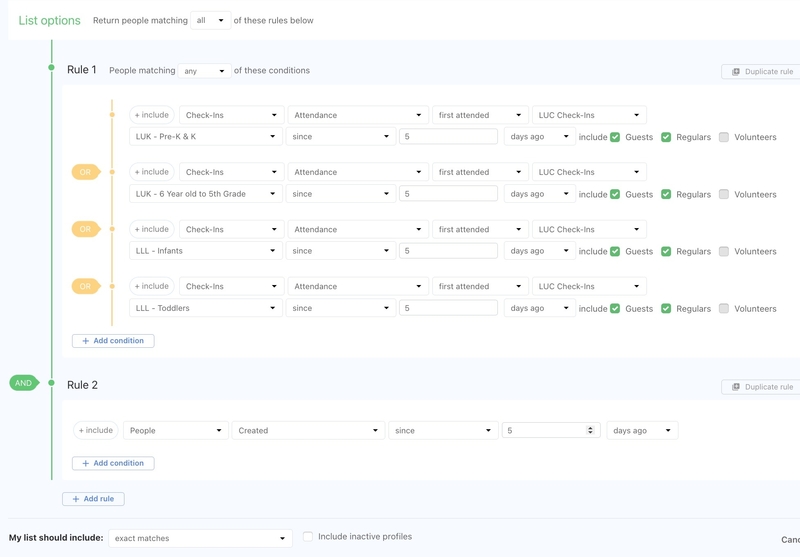The width and height of the screenshot is (800, 557).
Task: Add a condition to Rule 1
Action: (x=113, y=341)
